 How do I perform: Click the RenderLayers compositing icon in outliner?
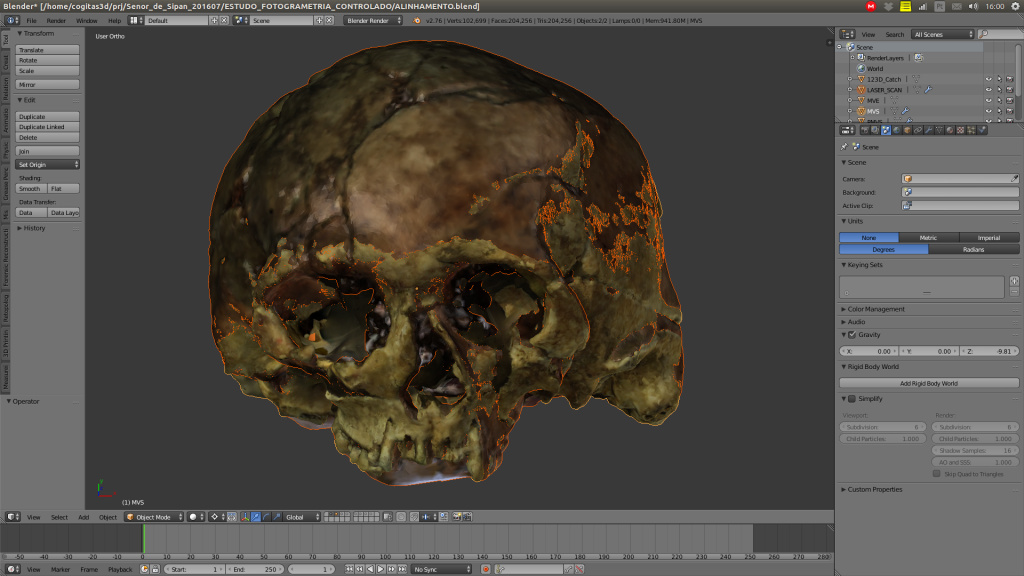pyautogui.click(x=918, y=57)
